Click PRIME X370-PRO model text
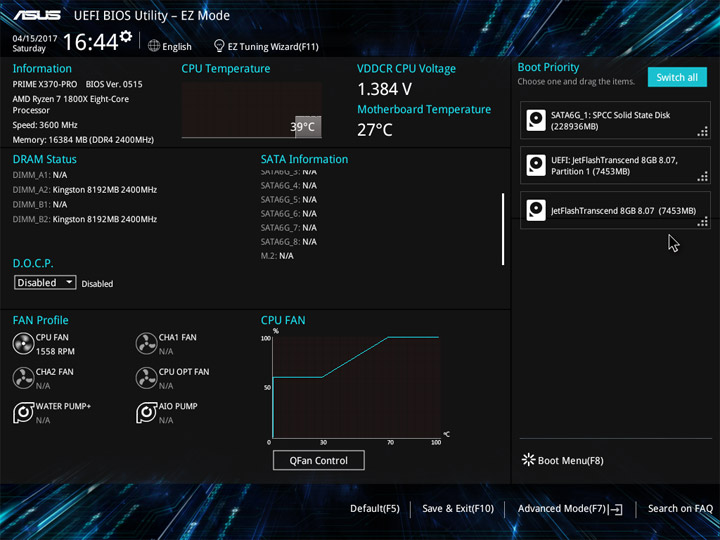The image size is (720, 540). [45, 84]
